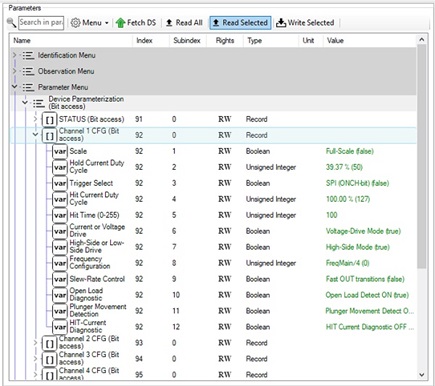Click the Fetch DS green arrow icon
The height and width of the screenshot is (386, 435).
[x=120, y=23]
